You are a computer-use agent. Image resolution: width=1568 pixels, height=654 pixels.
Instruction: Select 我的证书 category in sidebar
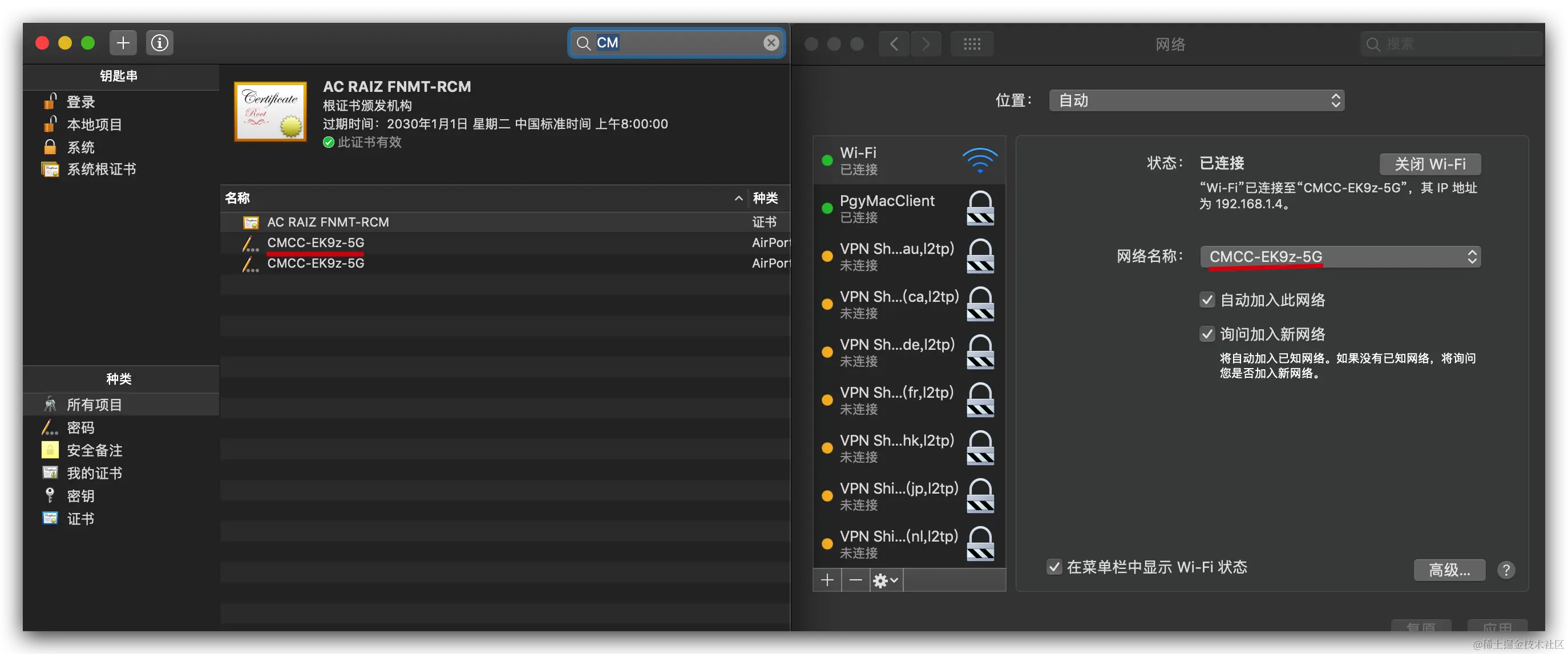pos(94,473)
